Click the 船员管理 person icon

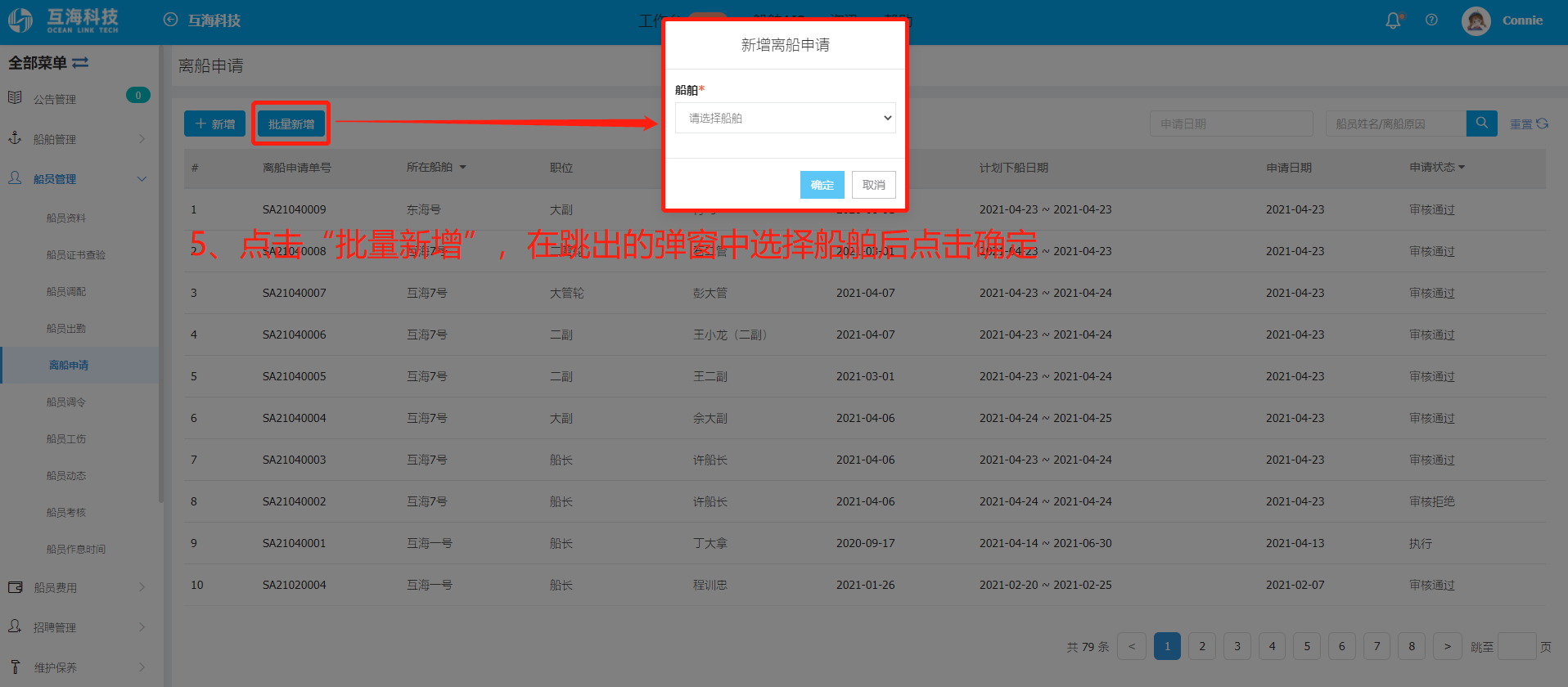pyautogui.click(x=15, y=177)
